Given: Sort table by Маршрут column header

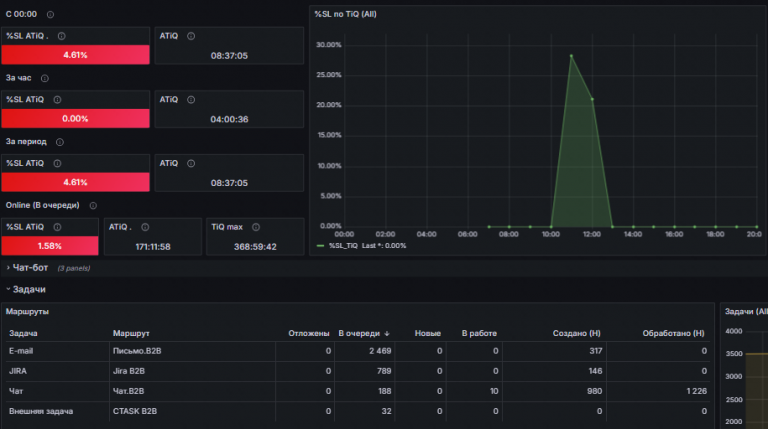Looking at the screenshot, I should tap(131, 333).
